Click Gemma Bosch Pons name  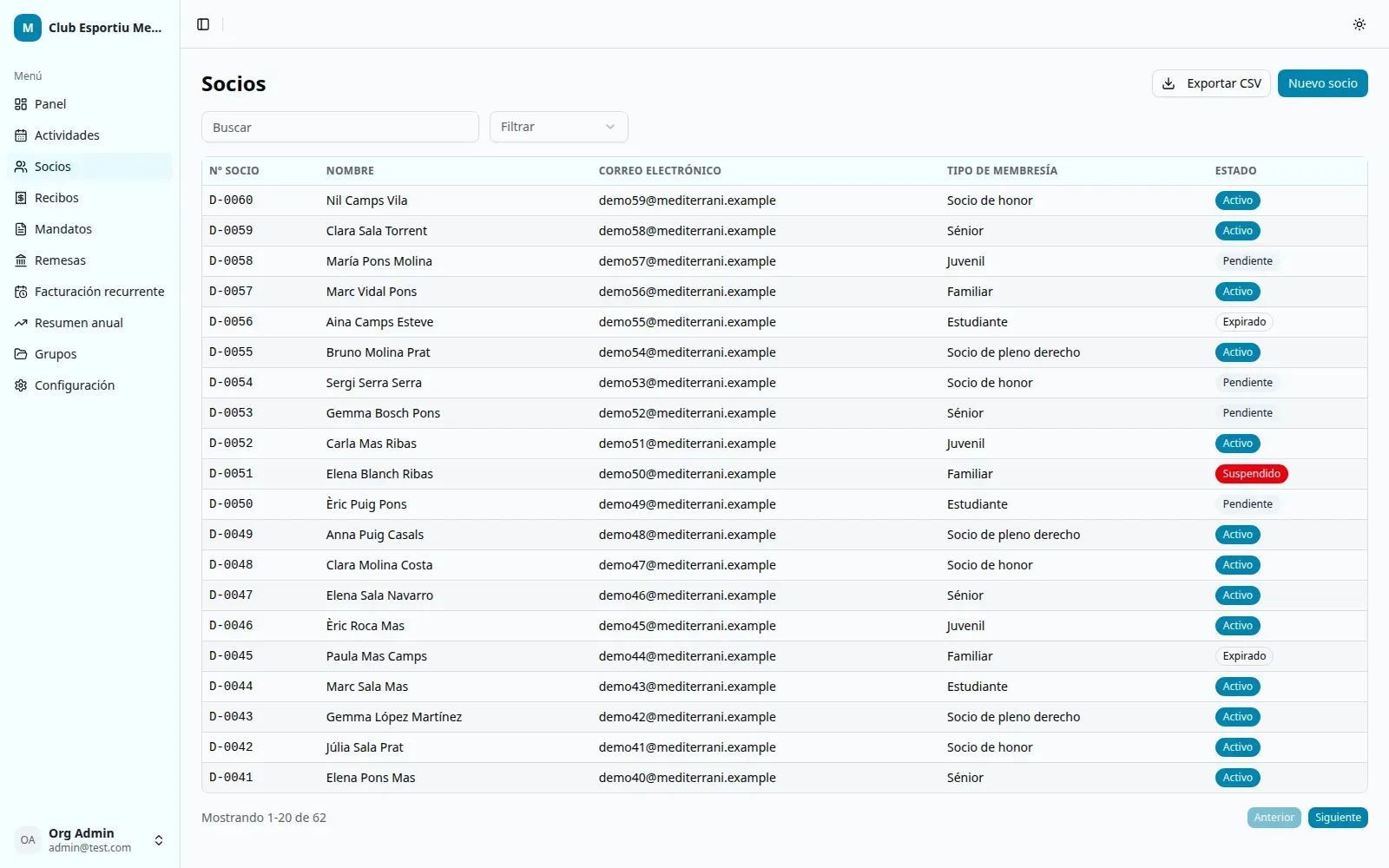click(x=383, y=413)
